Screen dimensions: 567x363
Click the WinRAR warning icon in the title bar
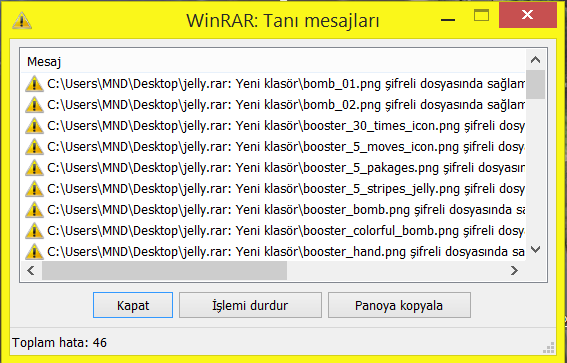(x=22, y=20)
